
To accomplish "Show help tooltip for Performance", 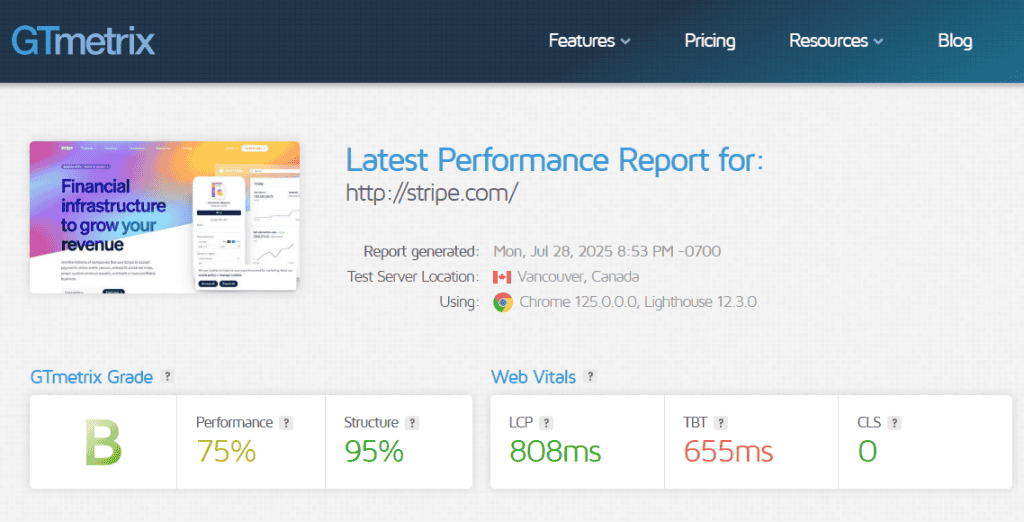I will [286, 423].
